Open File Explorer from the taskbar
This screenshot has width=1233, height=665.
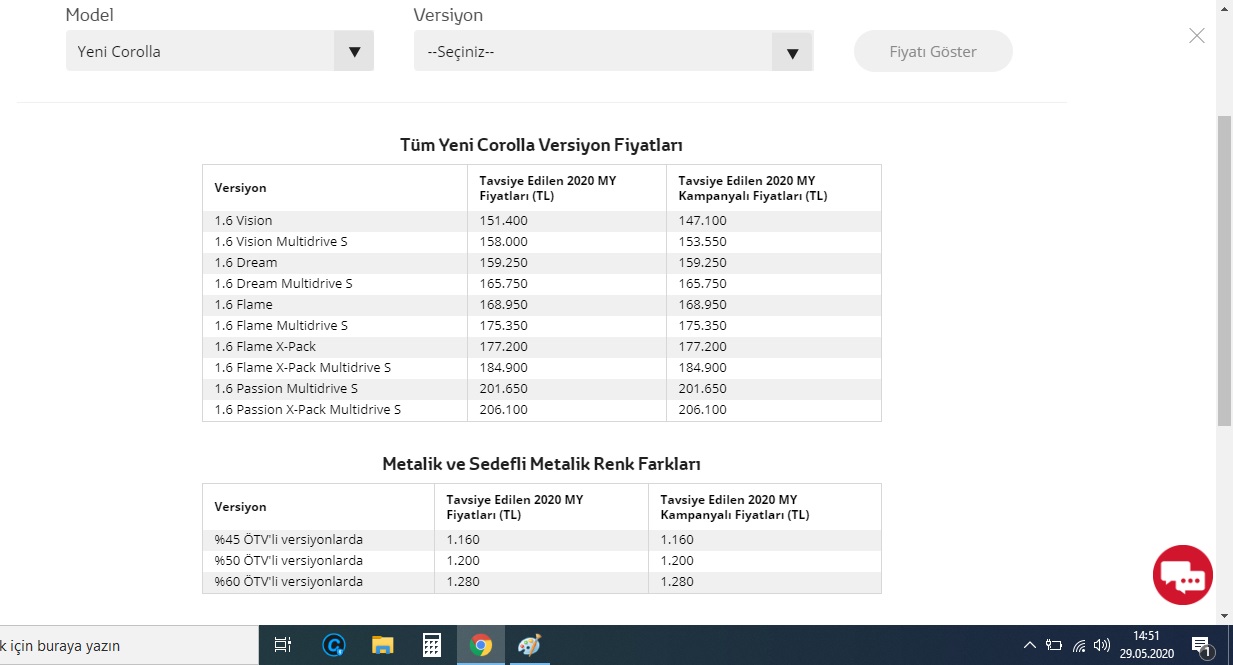[382, 646]
